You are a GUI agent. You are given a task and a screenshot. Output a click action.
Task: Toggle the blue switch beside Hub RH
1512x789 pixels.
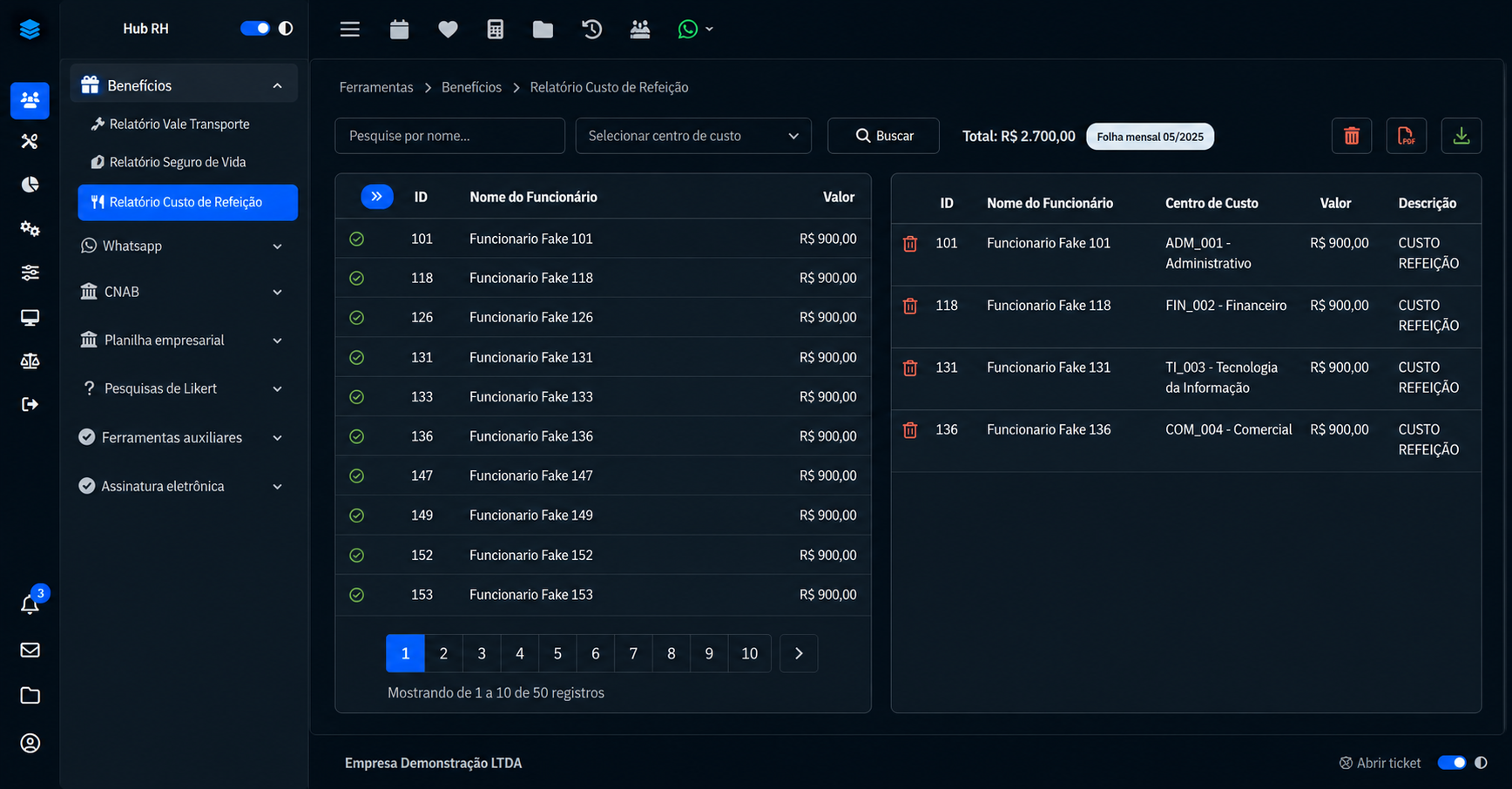coord(255,28)
